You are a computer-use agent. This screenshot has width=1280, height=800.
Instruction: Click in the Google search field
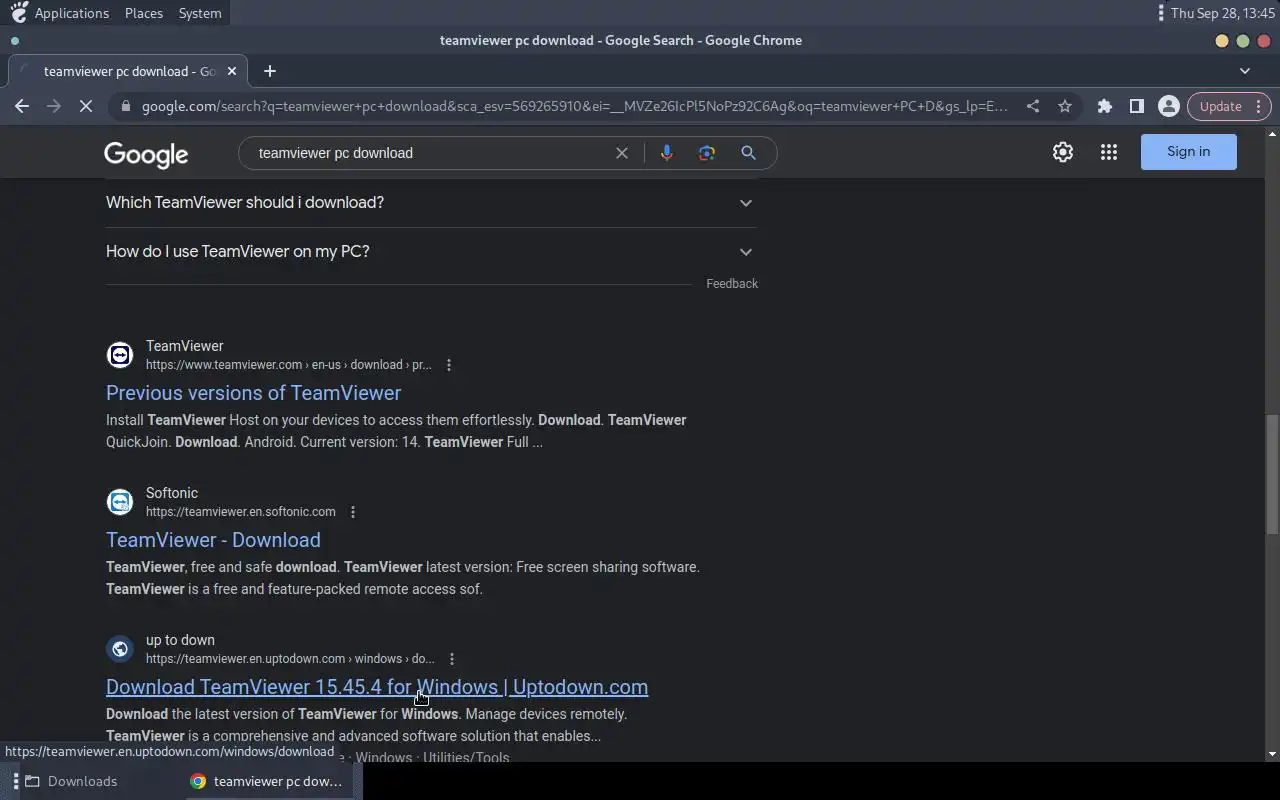[430, 153]
